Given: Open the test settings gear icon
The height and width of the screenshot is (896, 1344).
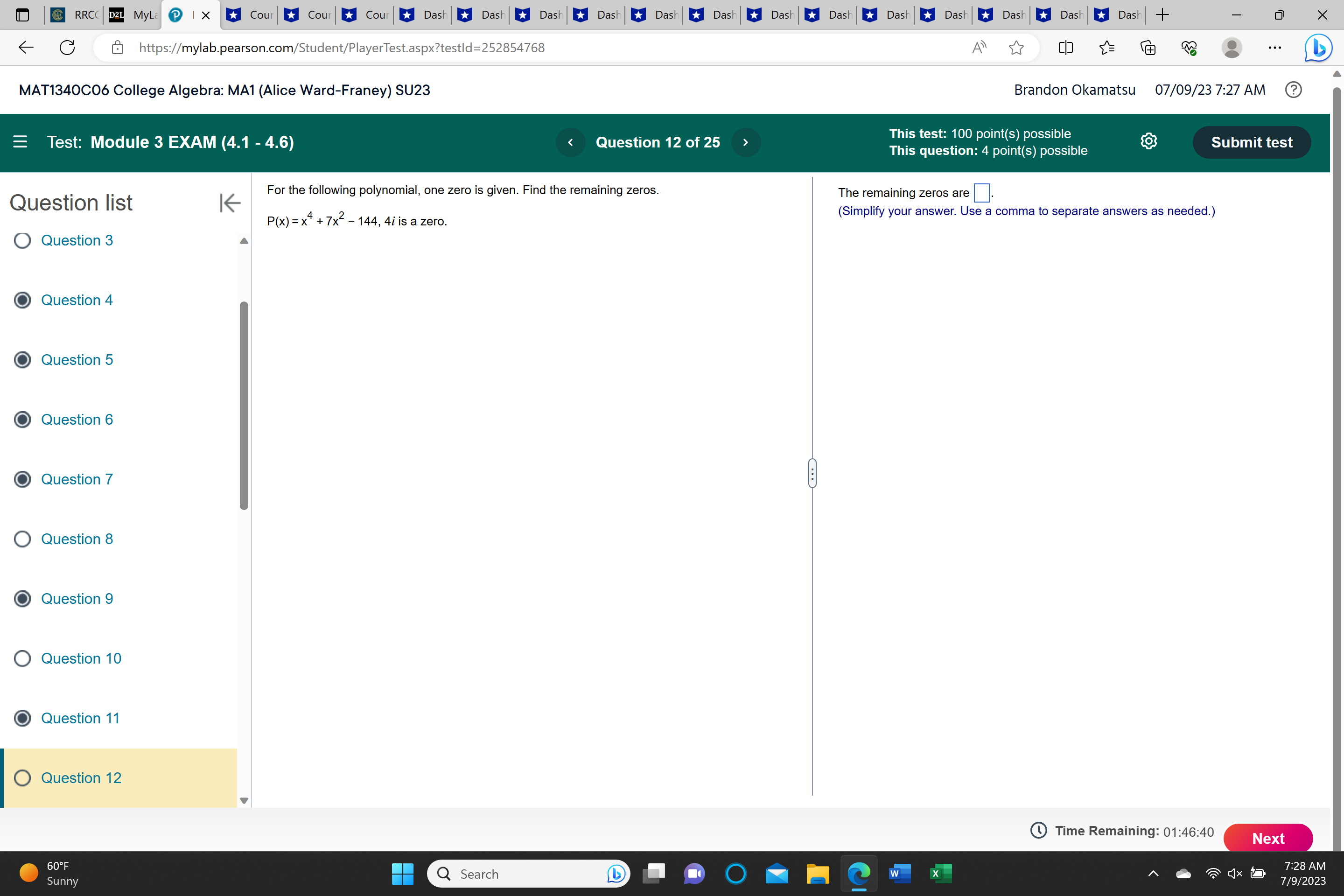Looking at the screenshot, I should click(x=1149, y=141).
